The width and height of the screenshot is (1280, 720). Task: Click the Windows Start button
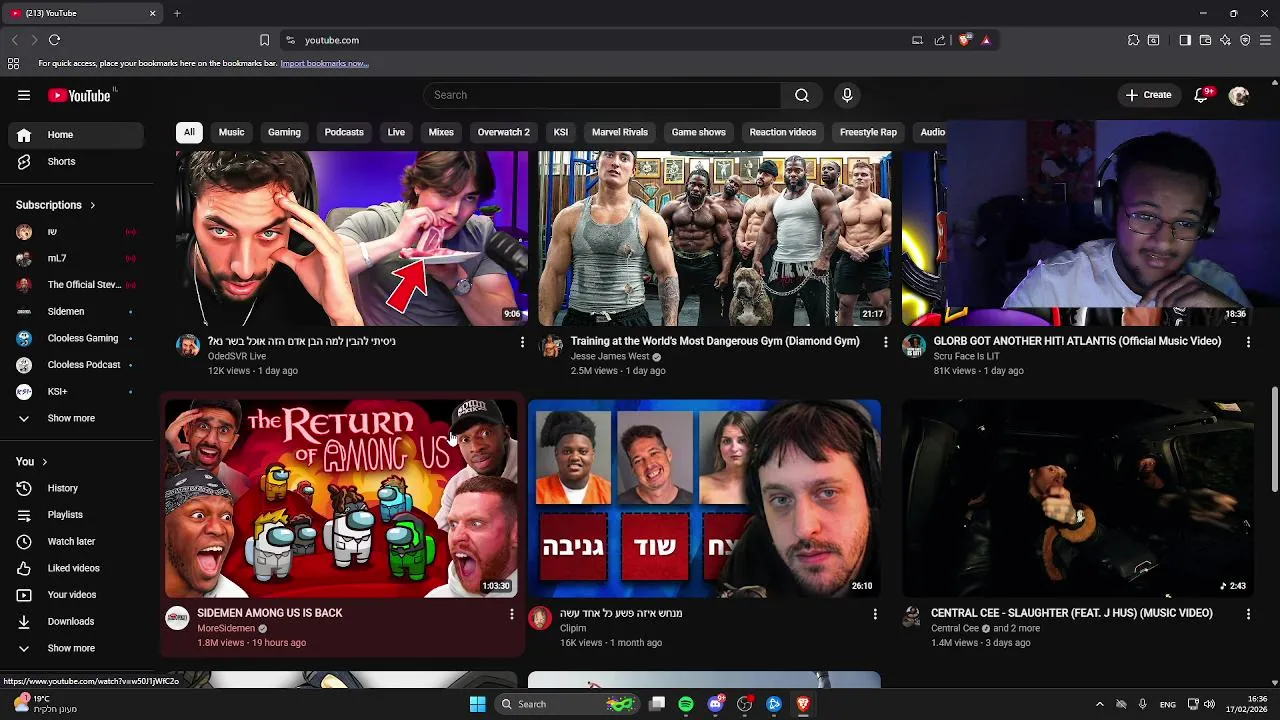pyautogui.click(x=477, y=704)
